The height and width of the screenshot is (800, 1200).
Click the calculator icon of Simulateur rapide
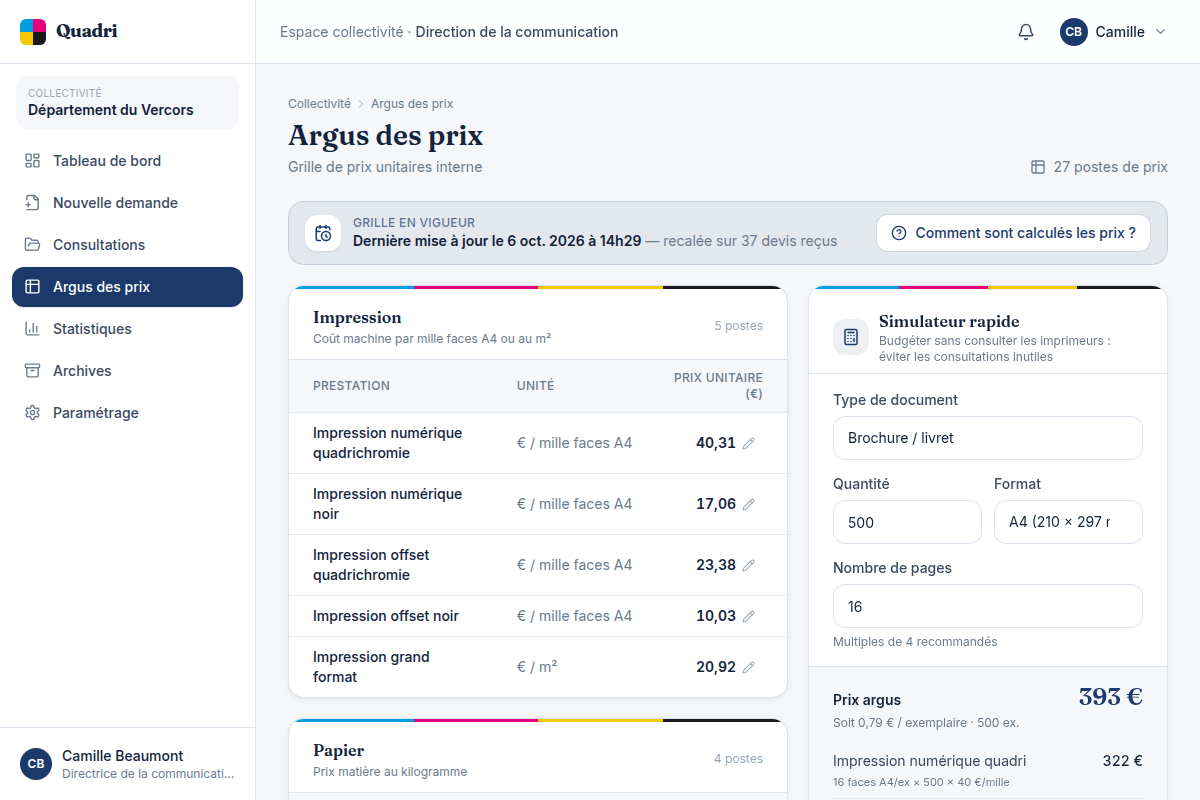tap(851, 337)
